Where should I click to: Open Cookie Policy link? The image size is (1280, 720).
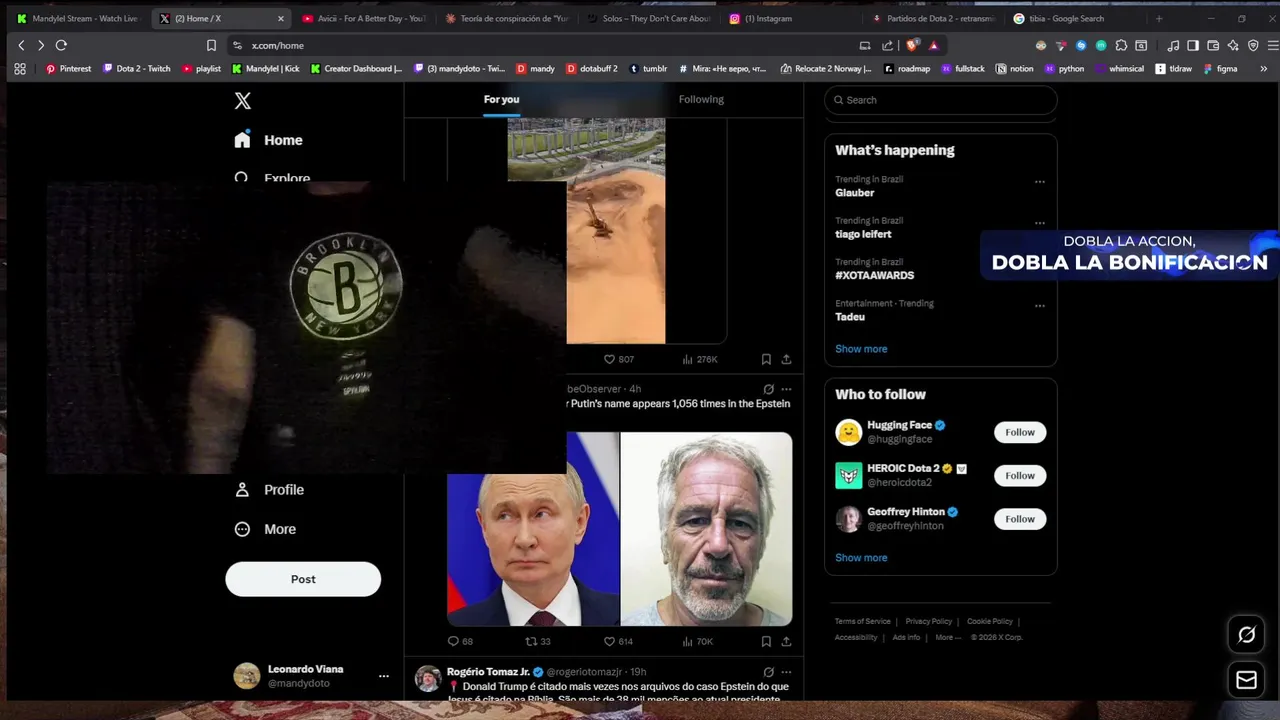pyautogui.click(x=990, y=621)
